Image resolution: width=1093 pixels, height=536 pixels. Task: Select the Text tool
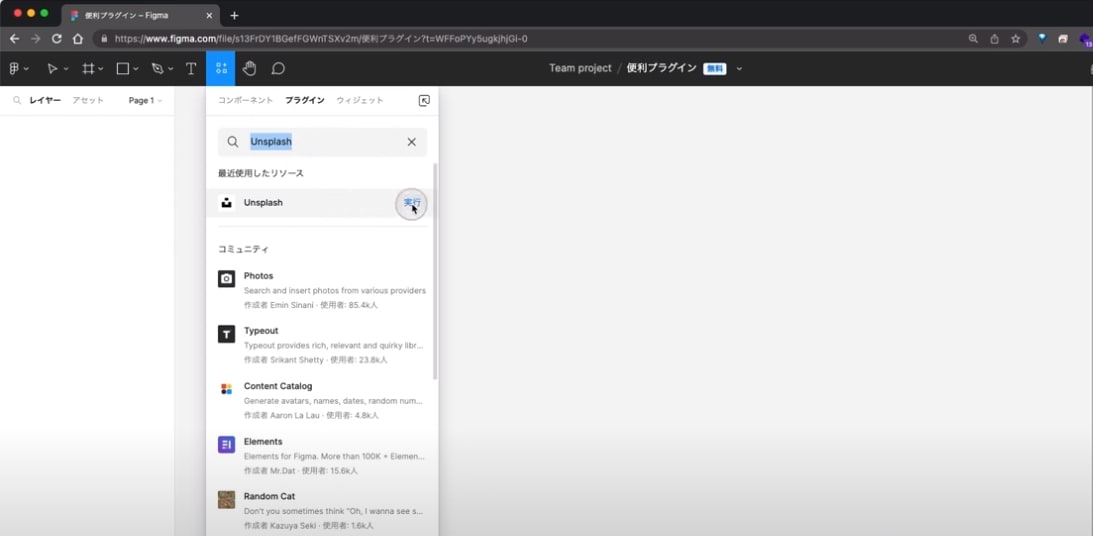pyautogui.click(x=191, y=68)
